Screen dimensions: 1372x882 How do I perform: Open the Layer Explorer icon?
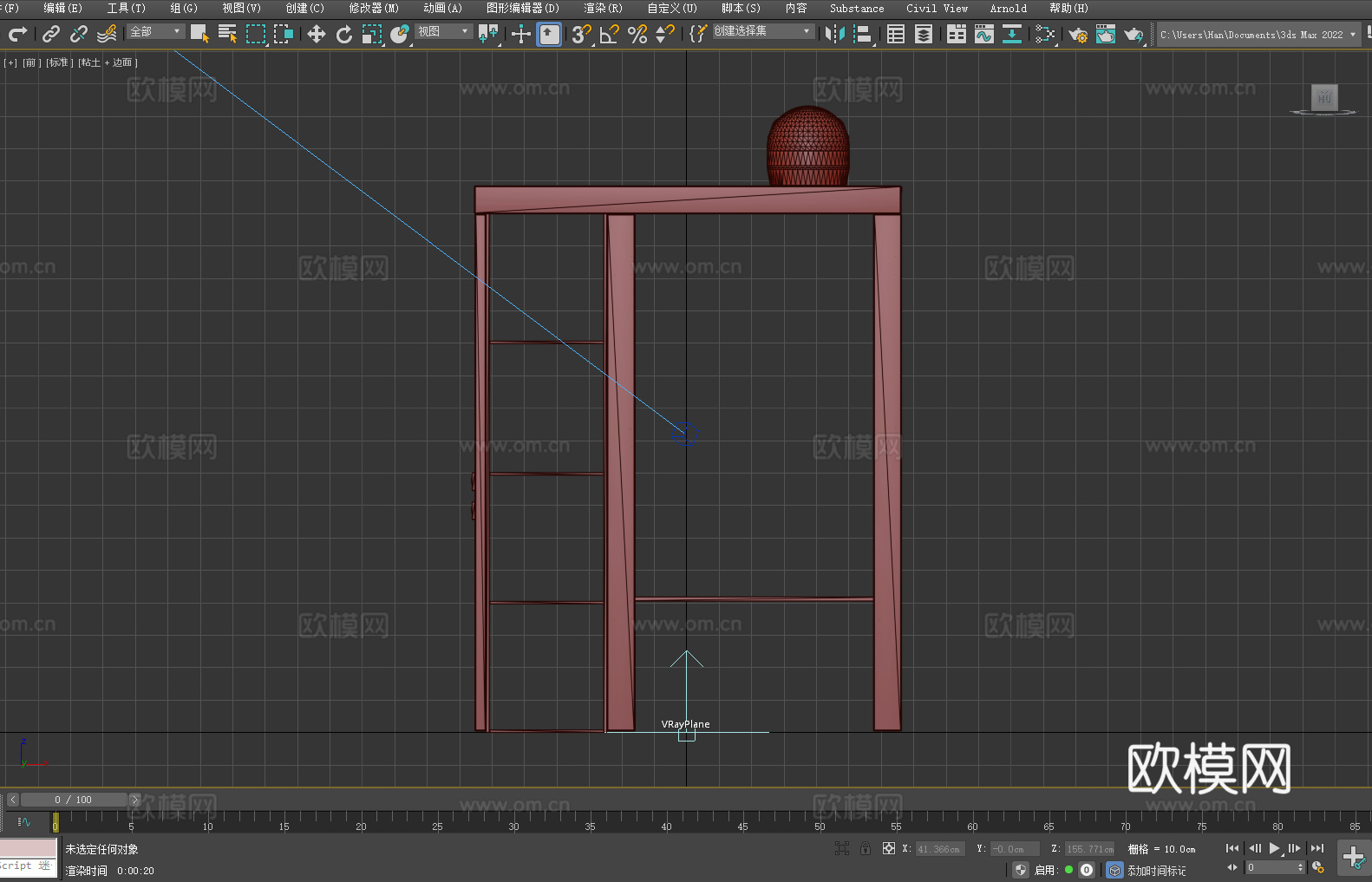(924, 34)
